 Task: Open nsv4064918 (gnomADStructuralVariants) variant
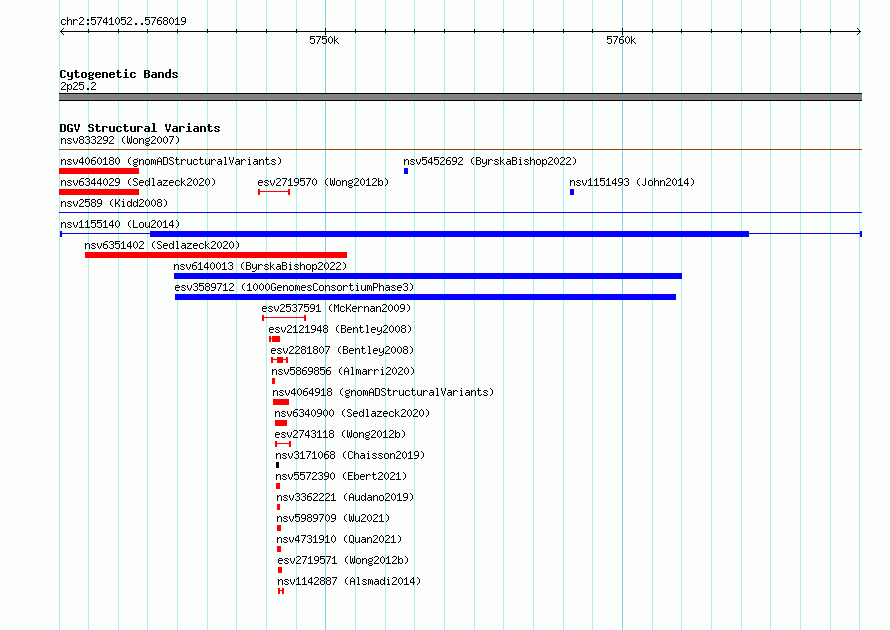click(x=383, y=392)
